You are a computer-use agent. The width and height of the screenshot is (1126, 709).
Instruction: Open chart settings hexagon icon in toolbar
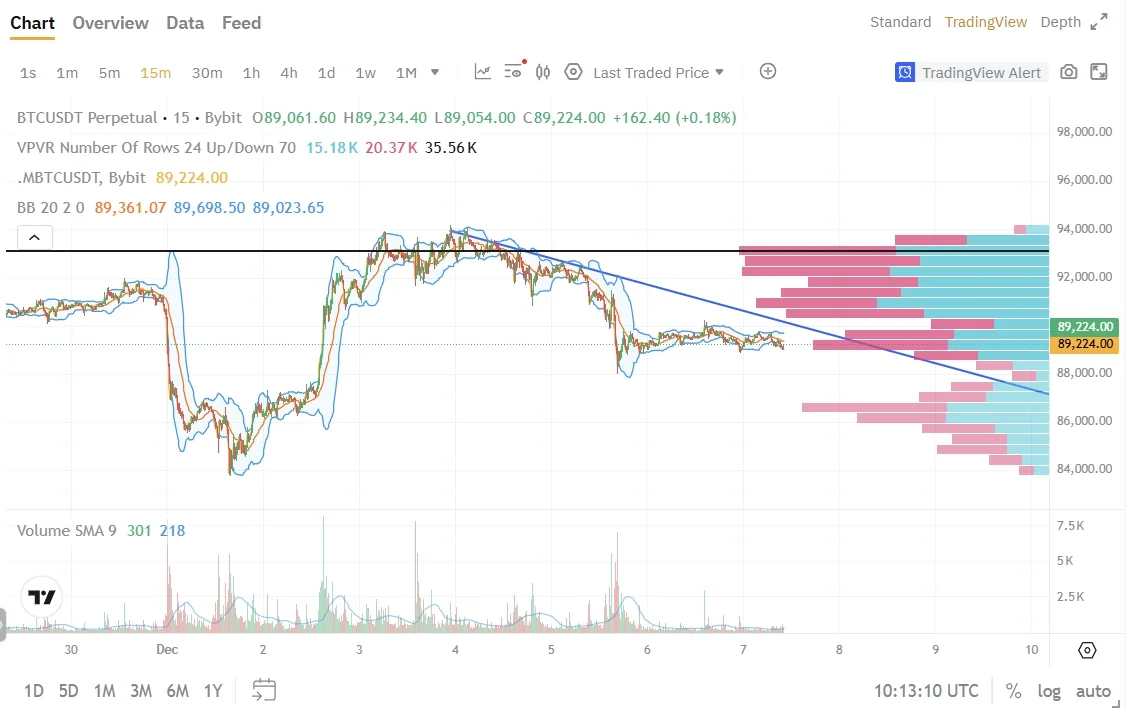573,72
